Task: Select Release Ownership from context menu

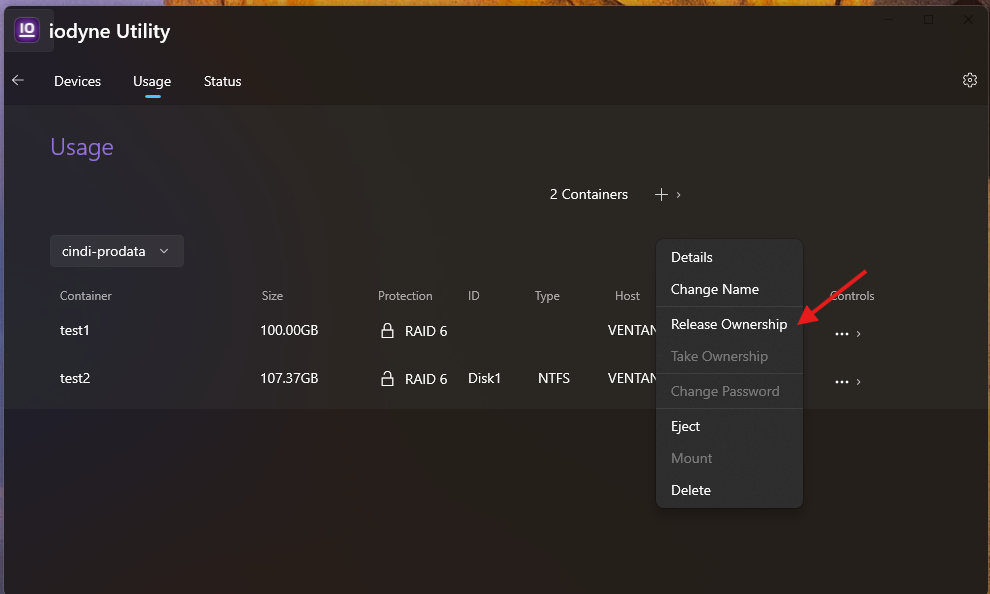Action: [728, 324]
